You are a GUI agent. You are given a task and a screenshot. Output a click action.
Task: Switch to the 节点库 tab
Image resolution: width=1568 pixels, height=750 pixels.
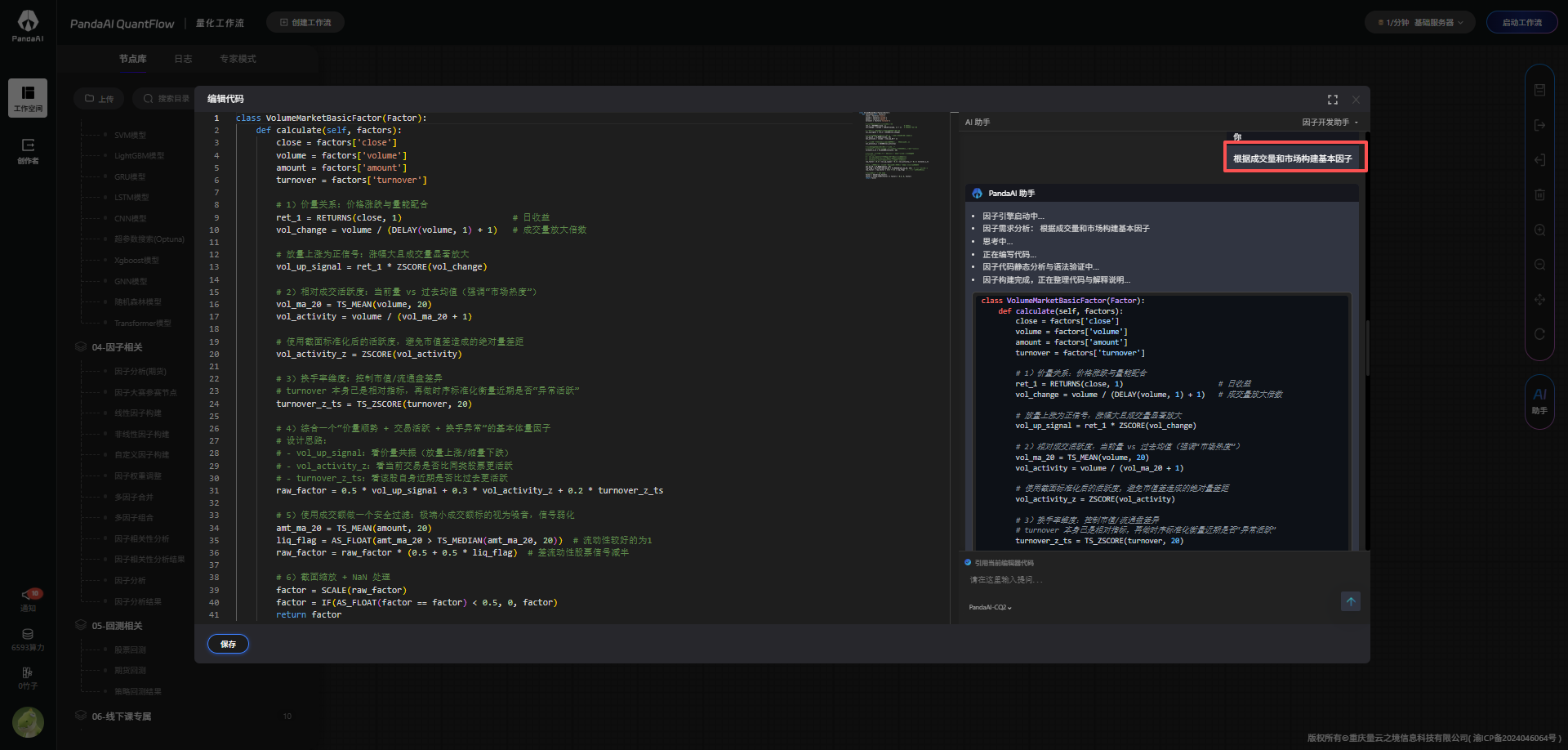pos(132,59)
